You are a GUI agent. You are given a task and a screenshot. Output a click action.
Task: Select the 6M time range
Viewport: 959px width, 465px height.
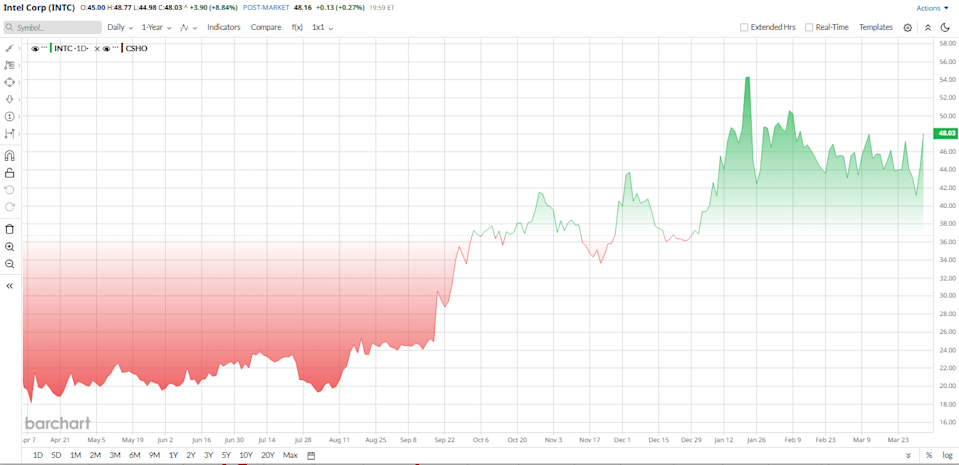[x=134, y=456]
